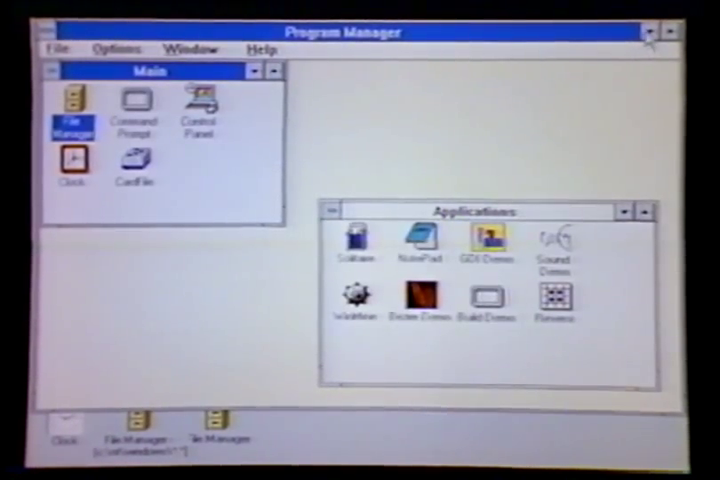
Task: Select the minimized Clock icon on the desktop
Action: (x=66, y=424)
